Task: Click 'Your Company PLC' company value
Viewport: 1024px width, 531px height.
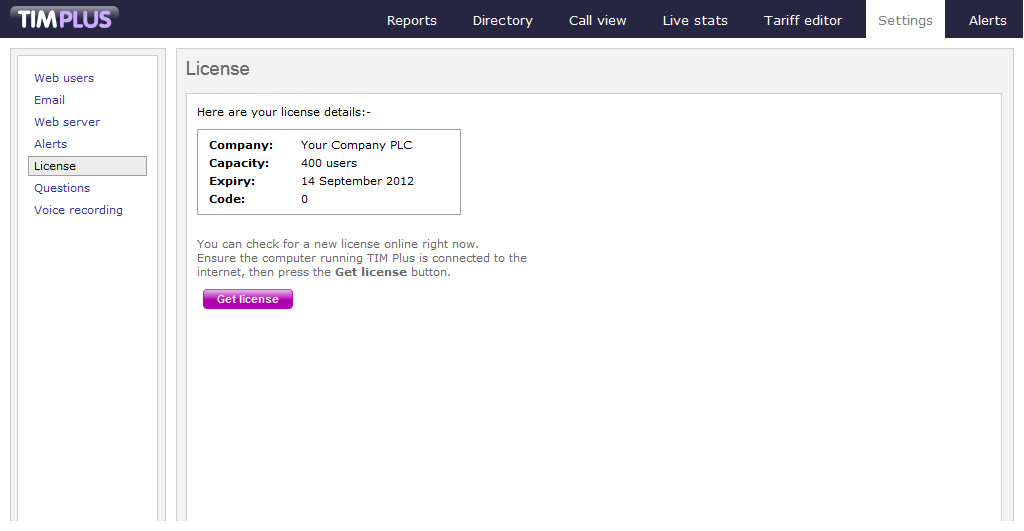Action: tap(357, 145)
